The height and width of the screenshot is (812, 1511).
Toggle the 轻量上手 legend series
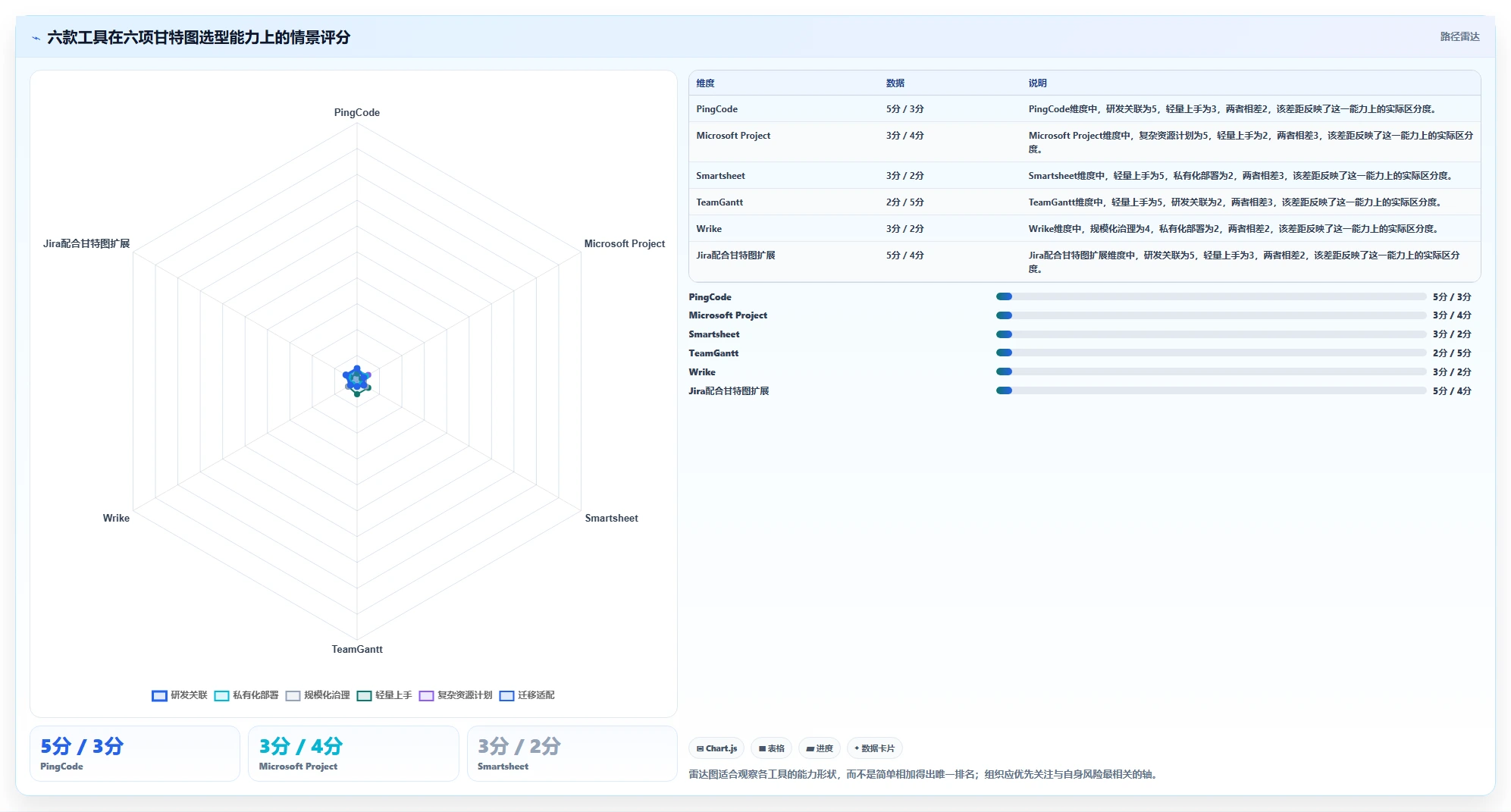pos(384,695)
